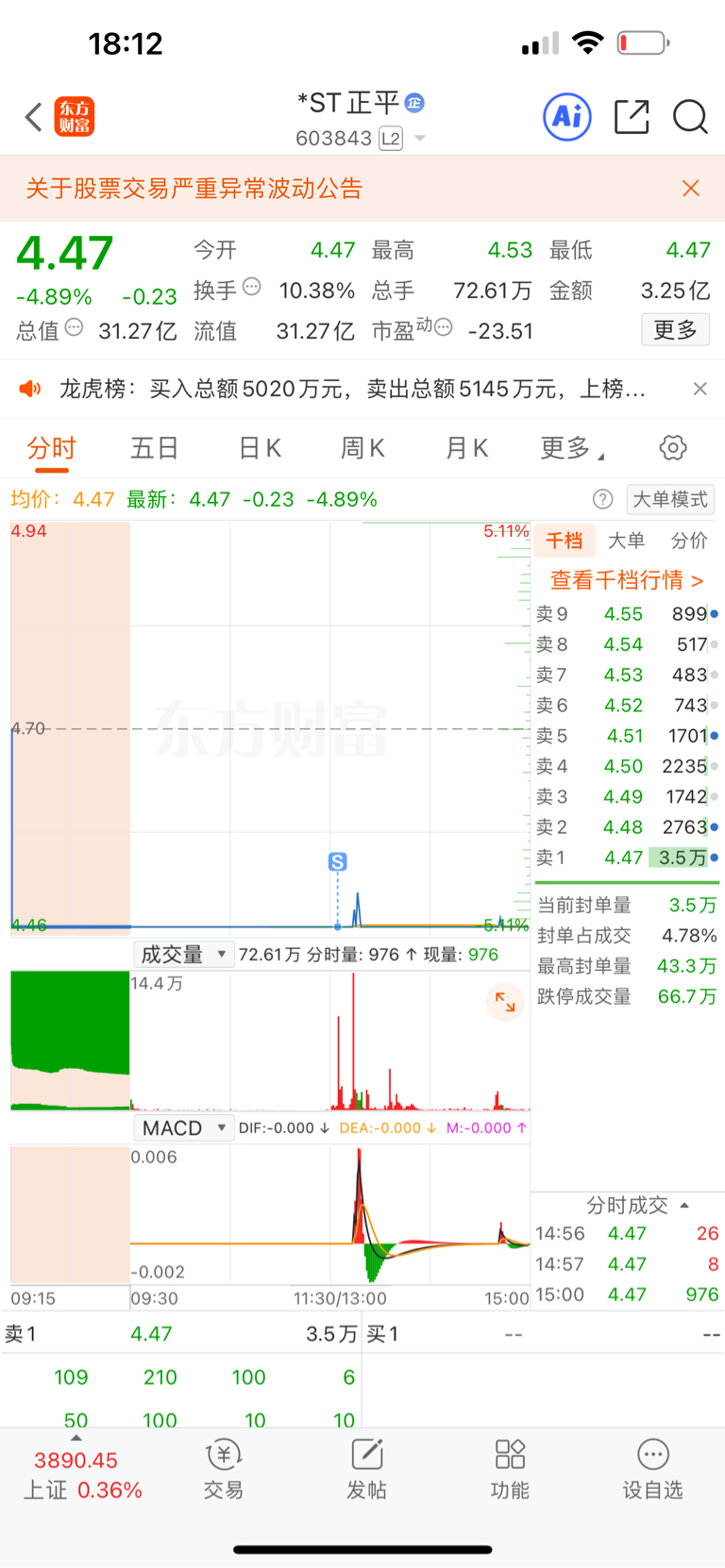
Task: Collapse the 分时成交 list arrow
Action: [684, 1205]
